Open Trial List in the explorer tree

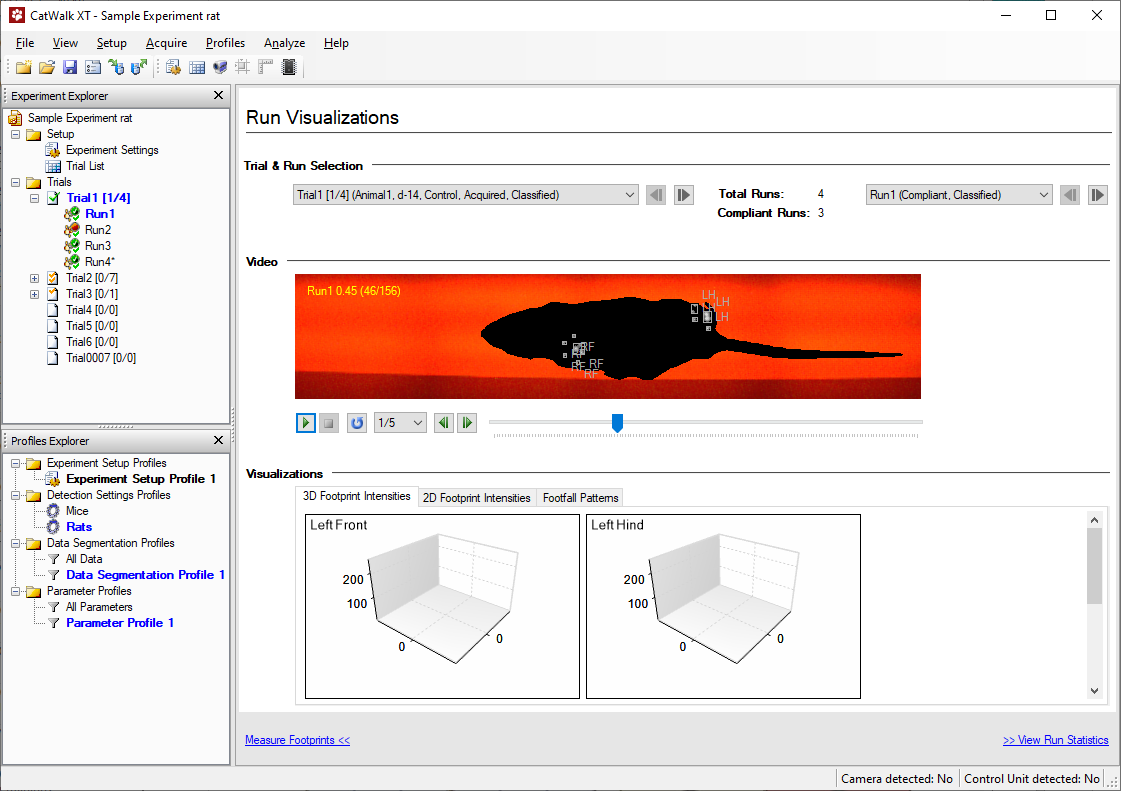85,166
